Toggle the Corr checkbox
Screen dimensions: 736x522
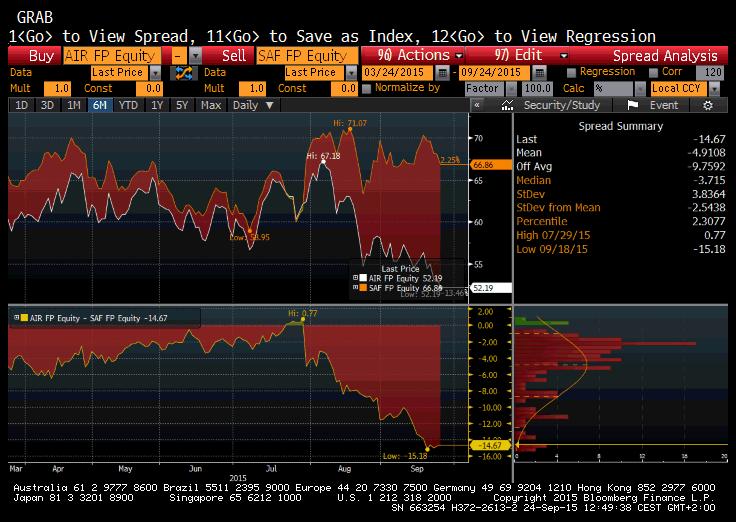pos(653,72)
